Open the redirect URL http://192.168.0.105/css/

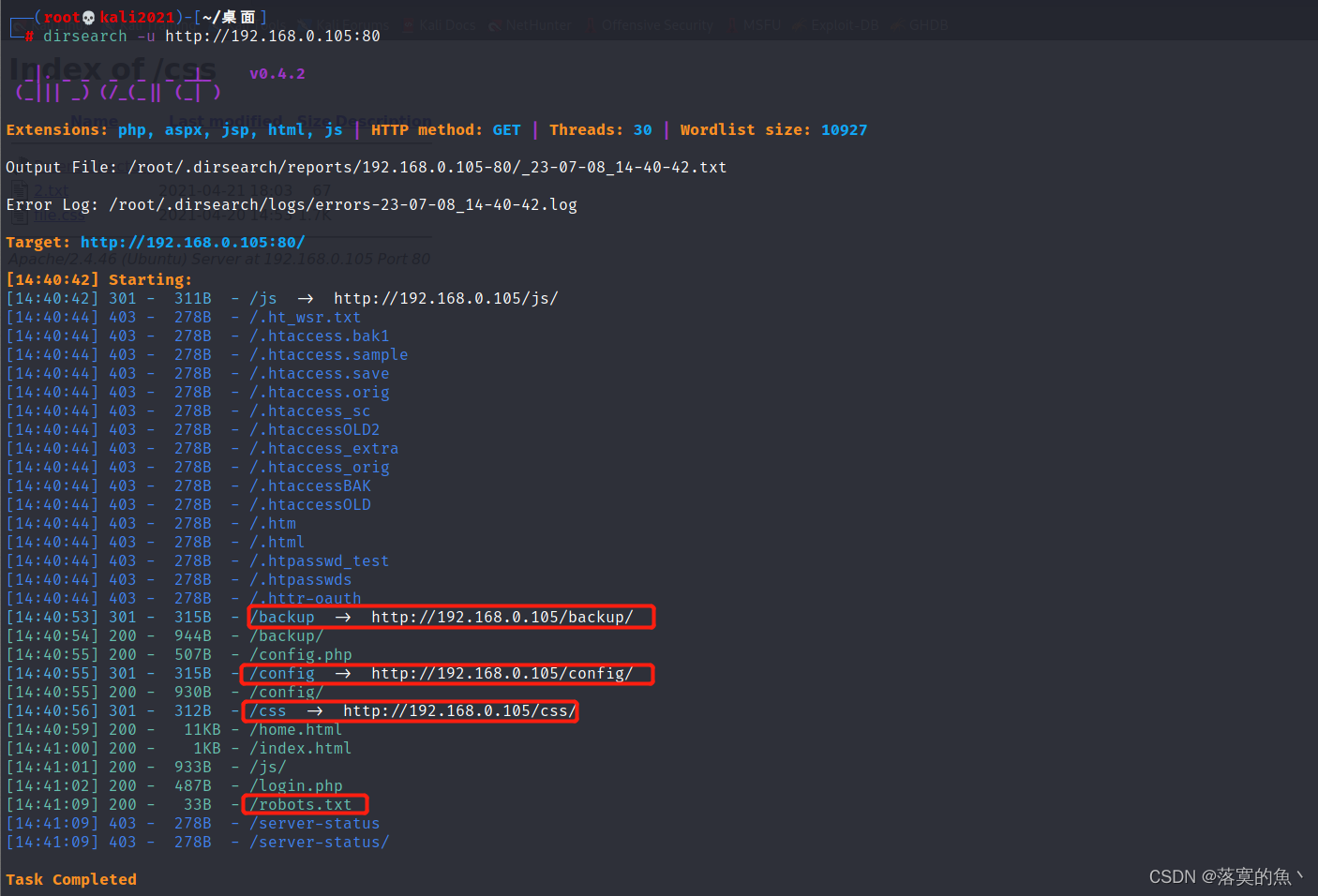(x=460, y=710)
